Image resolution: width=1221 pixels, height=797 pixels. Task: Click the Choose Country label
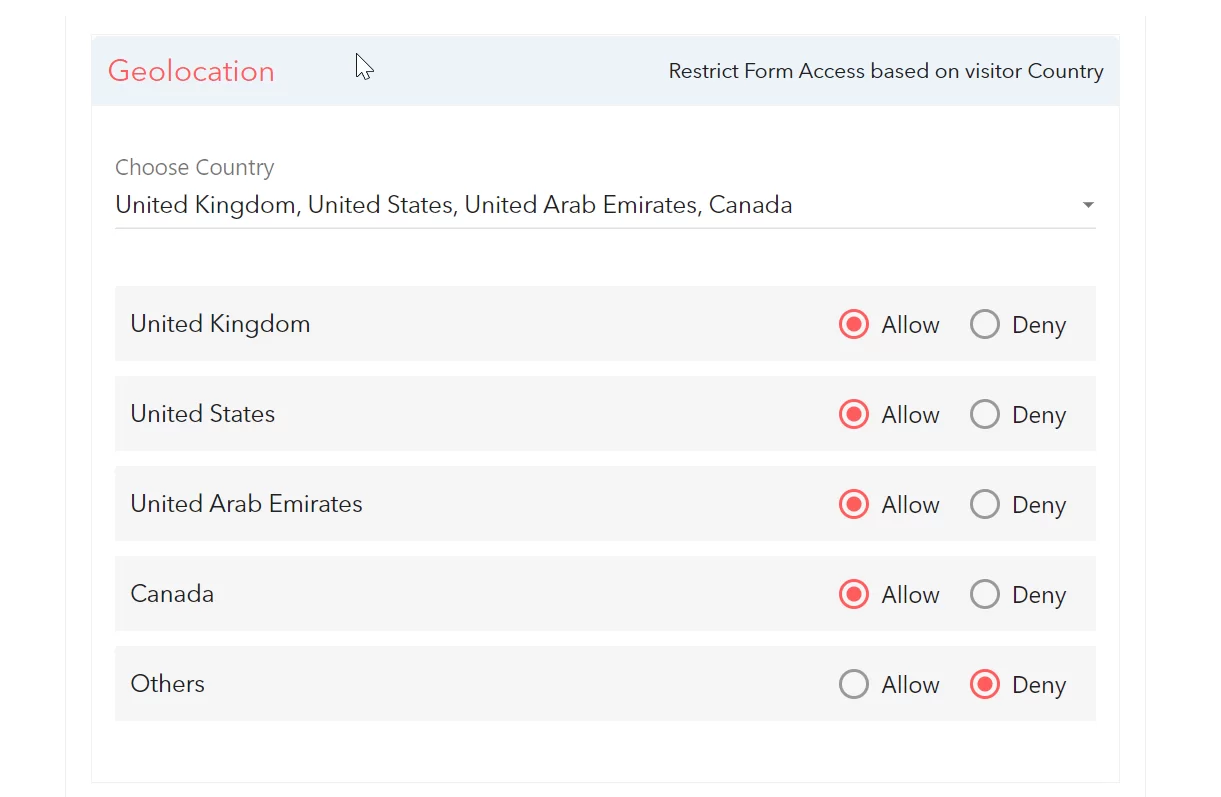(x=194, y=168)
